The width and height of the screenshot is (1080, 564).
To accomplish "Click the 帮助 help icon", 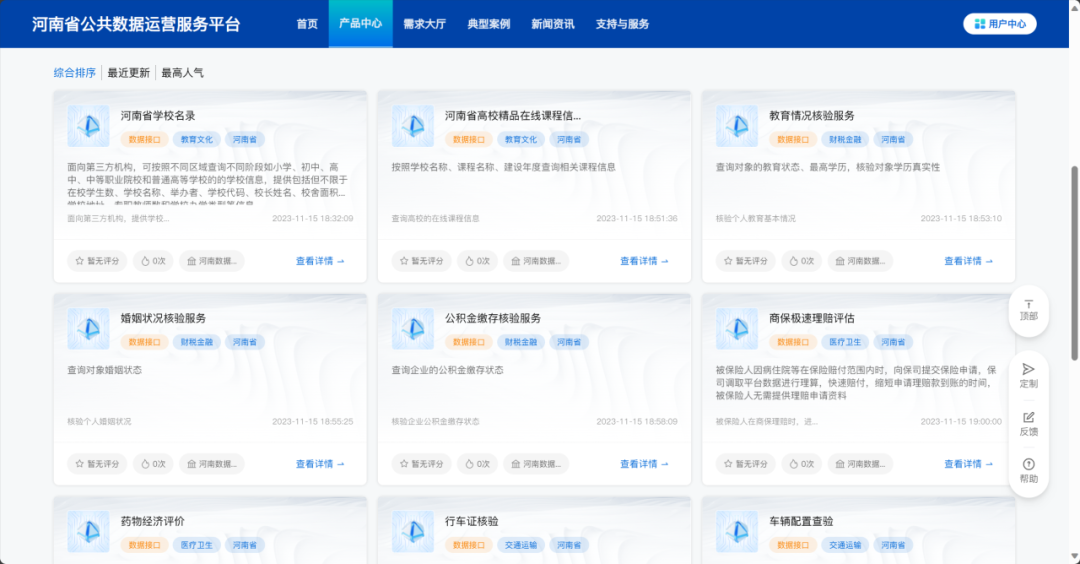I will (1028, 465).
